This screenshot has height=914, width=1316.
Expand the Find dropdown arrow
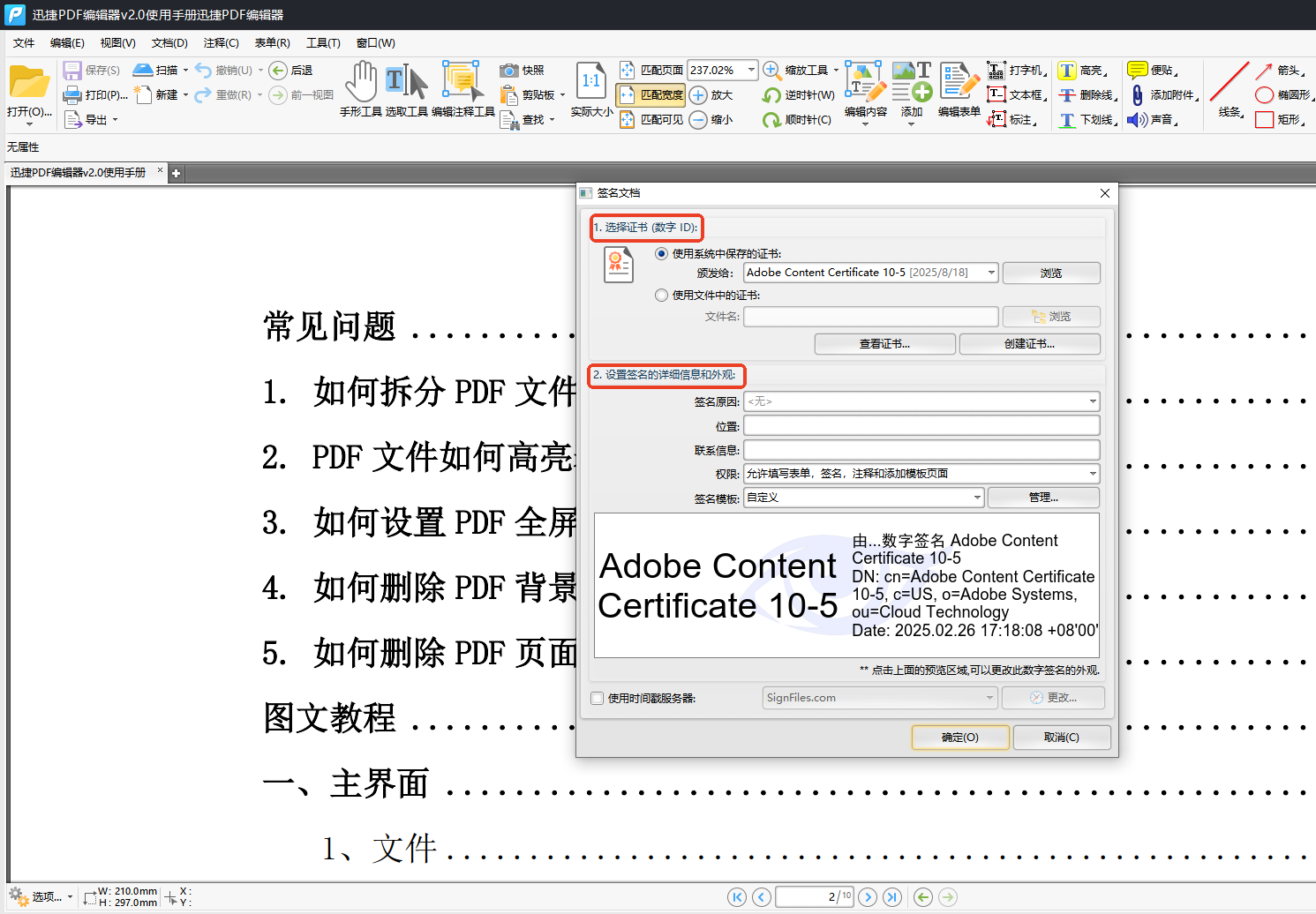552,119
